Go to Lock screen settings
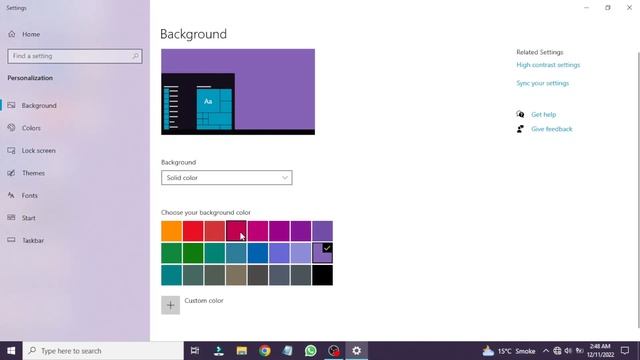The height and width of the screenshot is (360, 640). click(x=38, y=151)
